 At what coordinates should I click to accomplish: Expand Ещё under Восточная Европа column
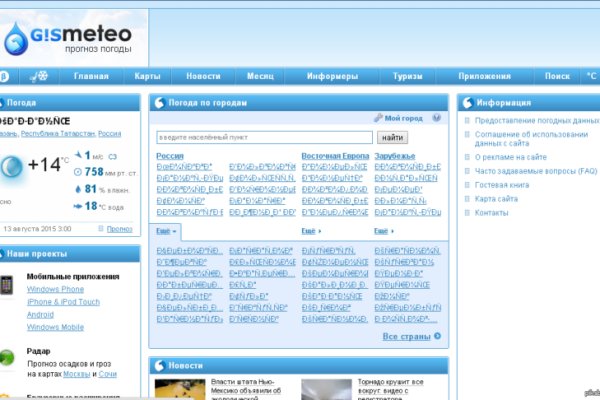point(312,231)
